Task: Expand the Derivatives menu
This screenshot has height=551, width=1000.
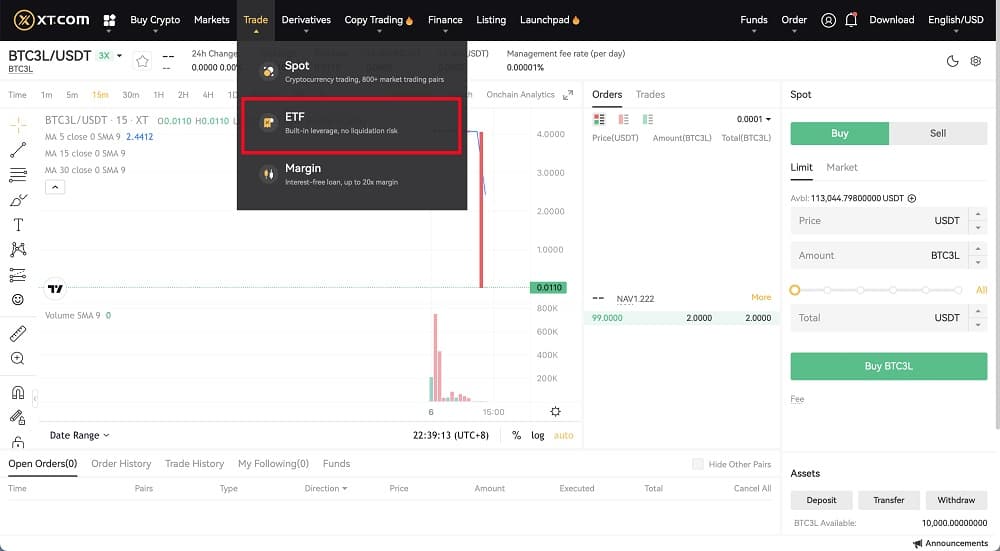Action: pyautogui.click(x=306, y=20)
